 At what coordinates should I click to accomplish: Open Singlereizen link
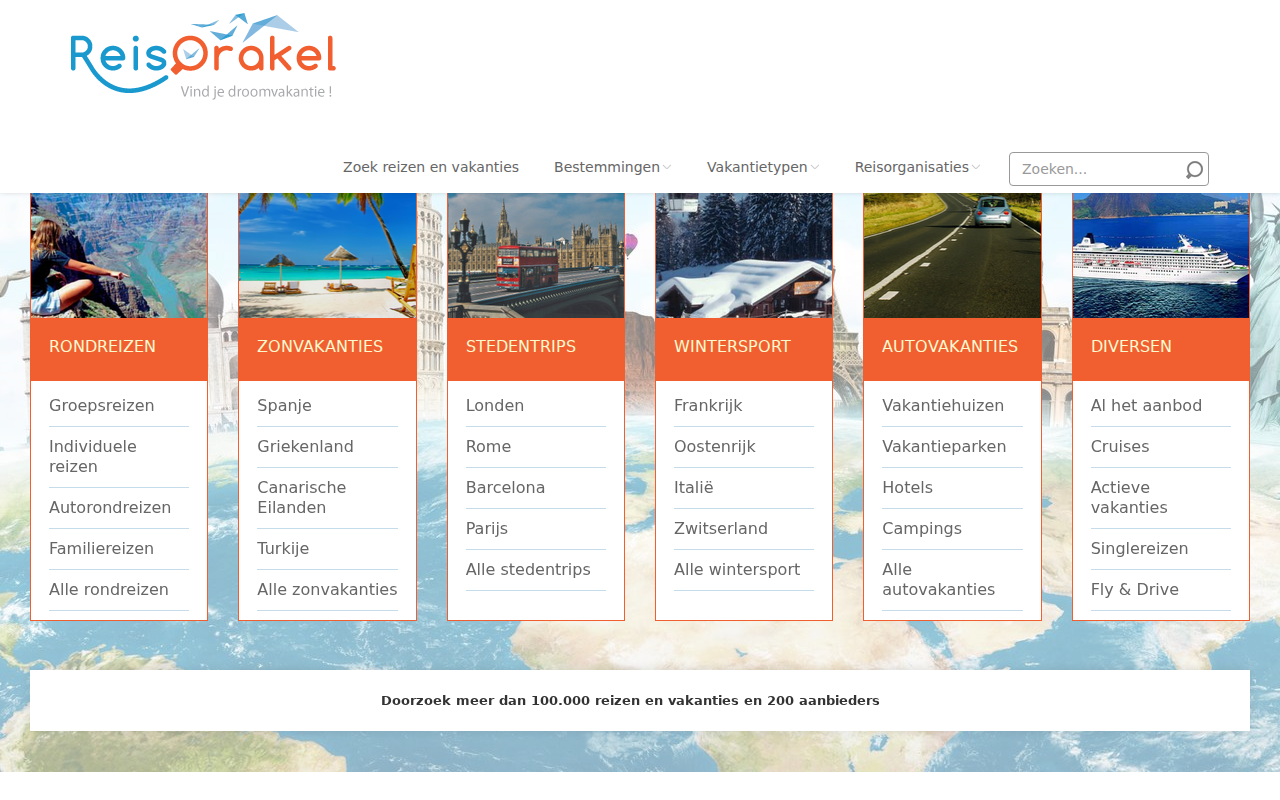point(1140,549)
